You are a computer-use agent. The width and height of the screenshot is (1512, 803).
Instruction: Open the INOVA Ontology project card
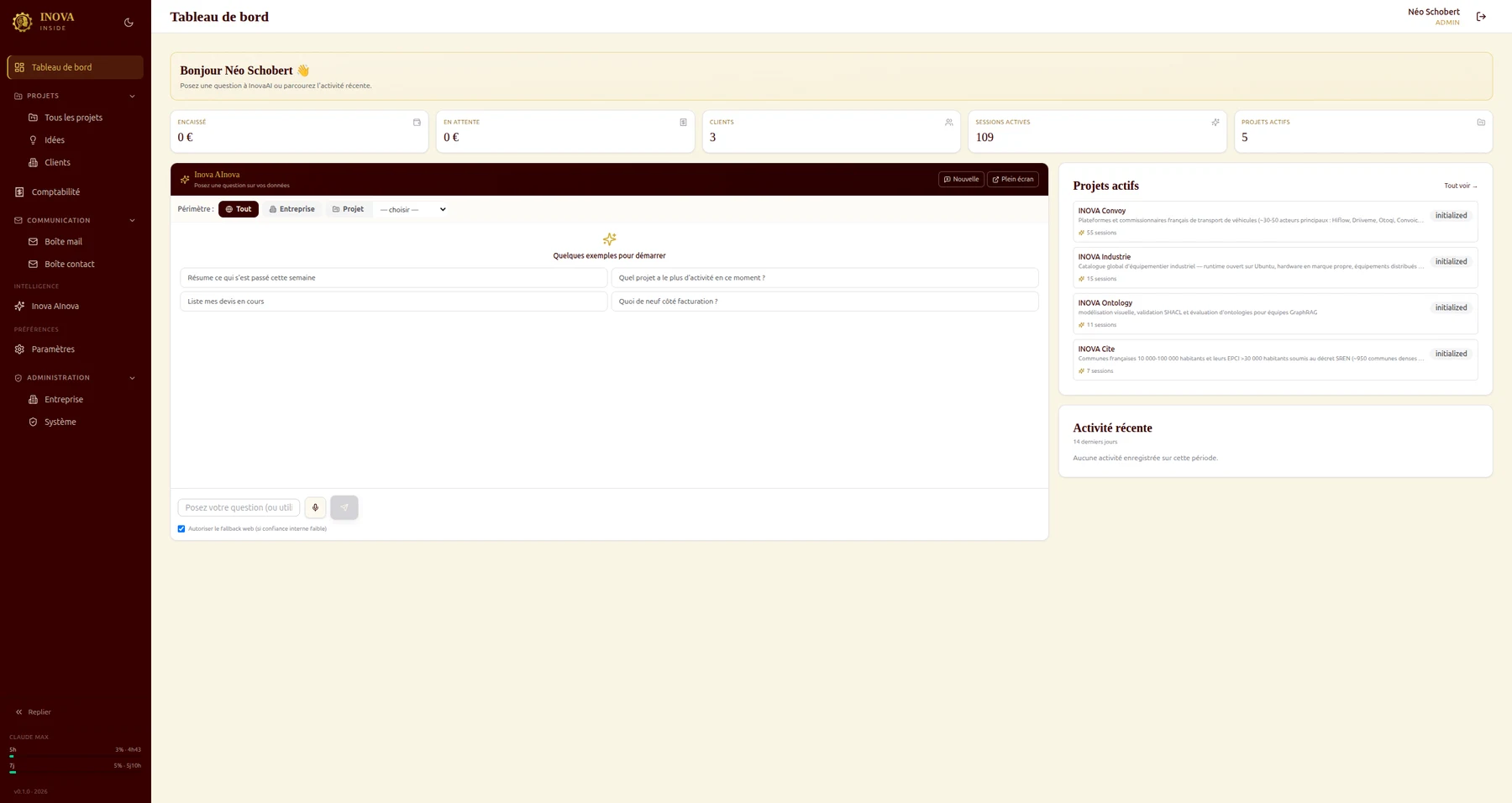click(1275, 314)
